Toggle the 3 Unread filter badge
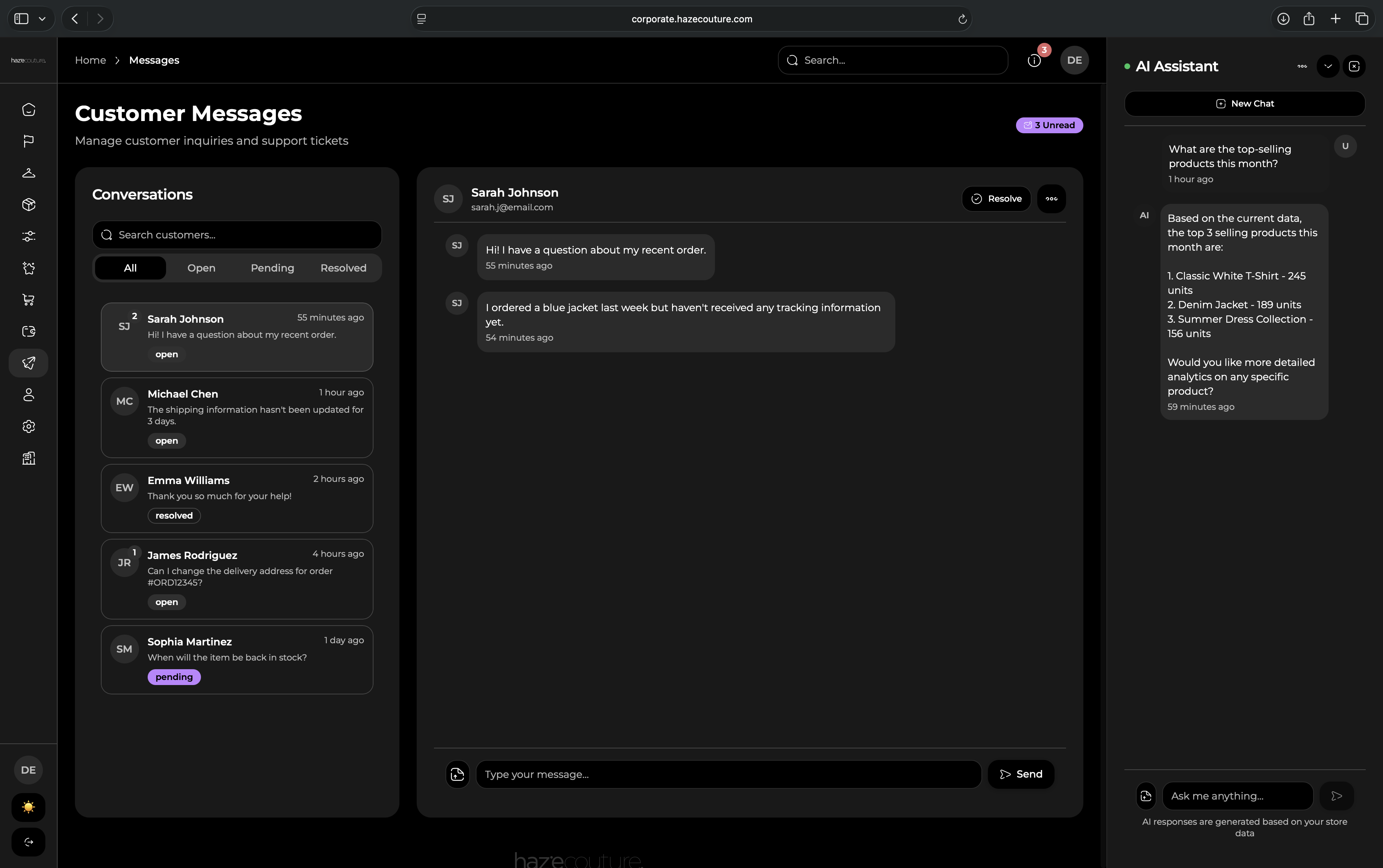The width and height of the screenshot is (1383, 868). click(x=1049, y=125)
